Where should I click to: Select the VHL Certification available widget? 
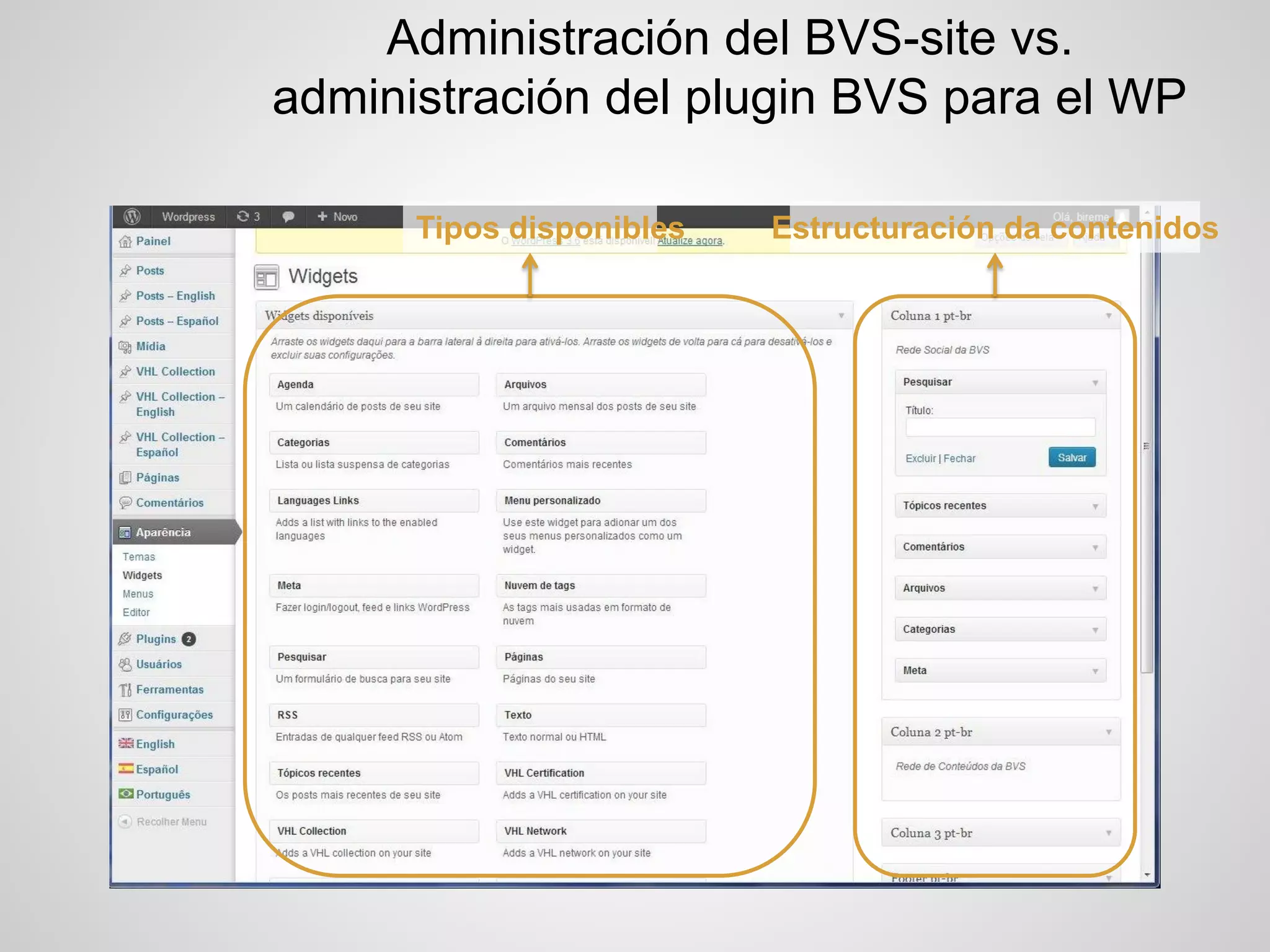[x=601, y=773]
